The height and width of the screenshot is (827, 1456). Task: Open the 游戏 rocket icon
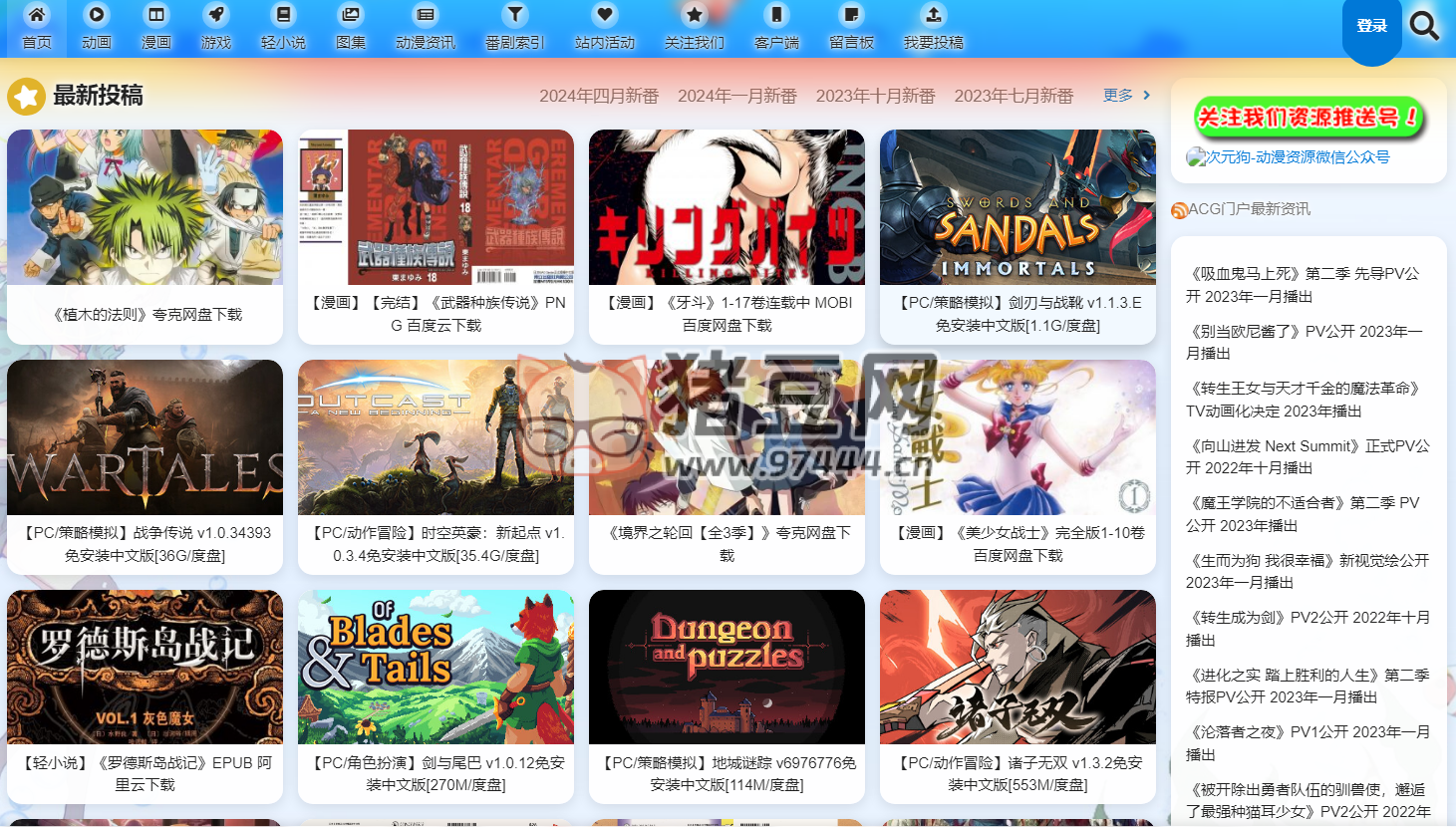(216, 15)
